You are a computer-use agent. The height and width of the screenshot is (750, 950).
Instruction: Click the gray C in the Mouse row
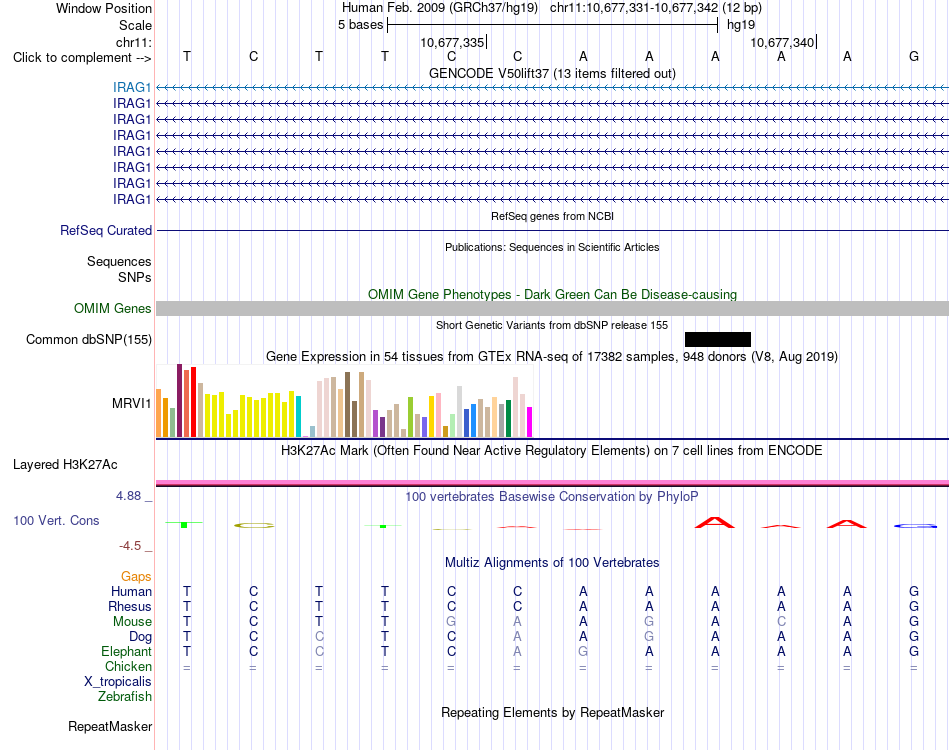pyautogui.click(x=782, y=622)
